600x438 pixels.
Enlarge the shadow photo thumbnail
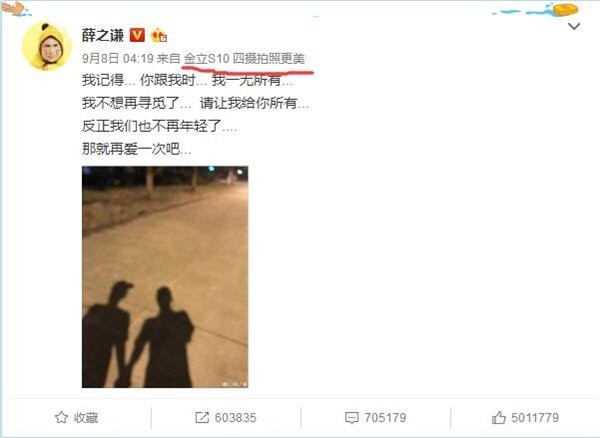[x=165, y=277]
